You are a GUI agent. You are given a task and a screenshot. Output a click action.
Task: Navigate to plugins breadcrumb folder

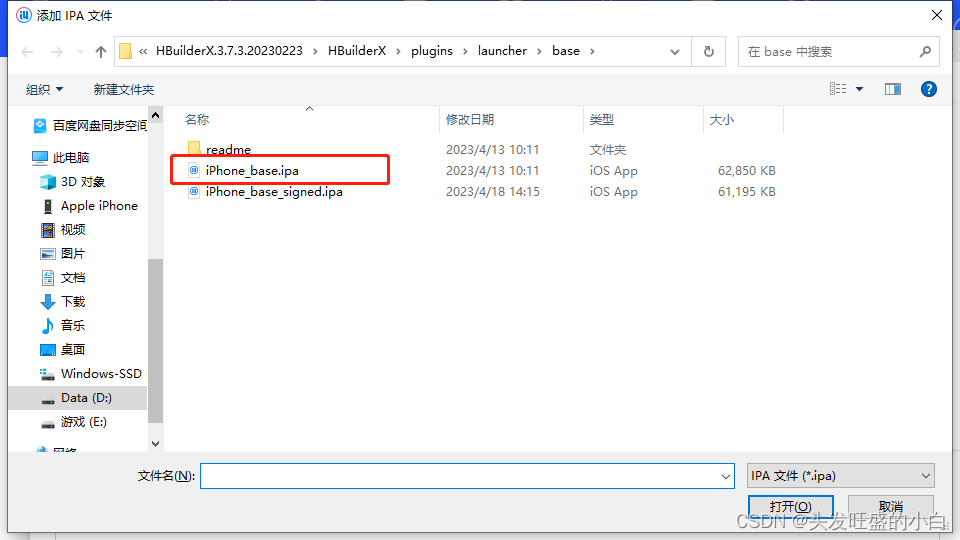click(432, 51)
